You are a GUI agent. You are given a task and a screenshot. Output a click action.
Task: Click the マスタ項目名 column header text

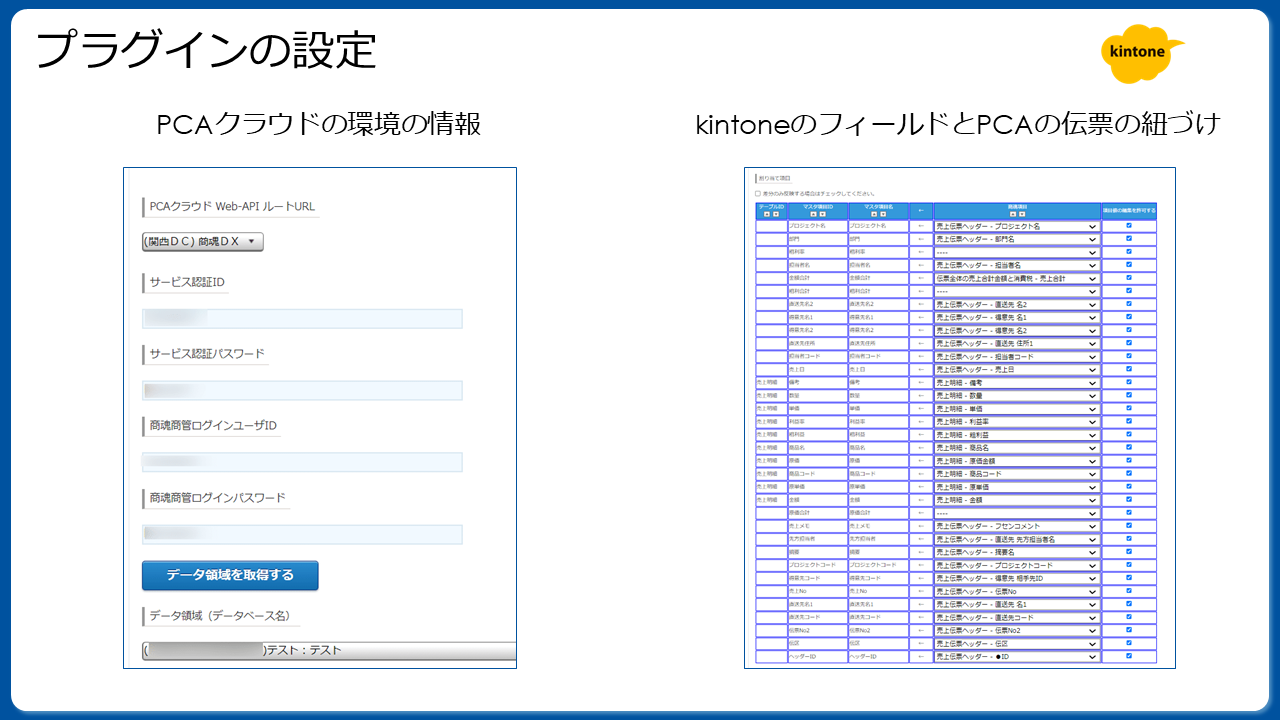coord(878,207)
